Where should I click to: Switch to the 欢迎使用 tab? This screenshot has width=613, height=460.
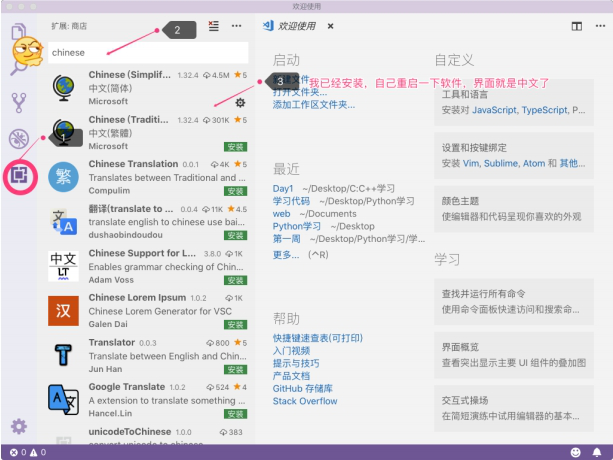pos(297,26)
